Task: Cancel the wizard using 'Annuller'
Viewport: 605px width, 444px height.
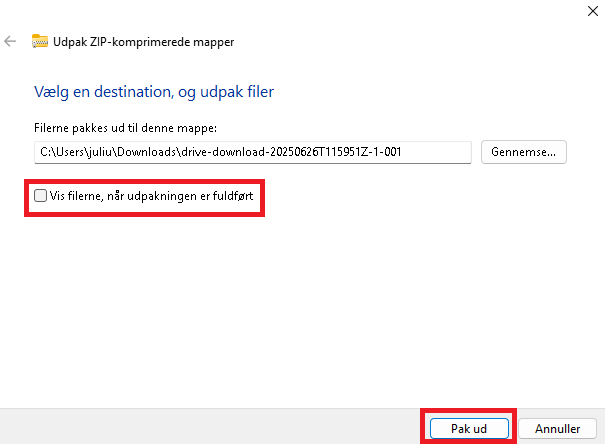Action: 557,428
